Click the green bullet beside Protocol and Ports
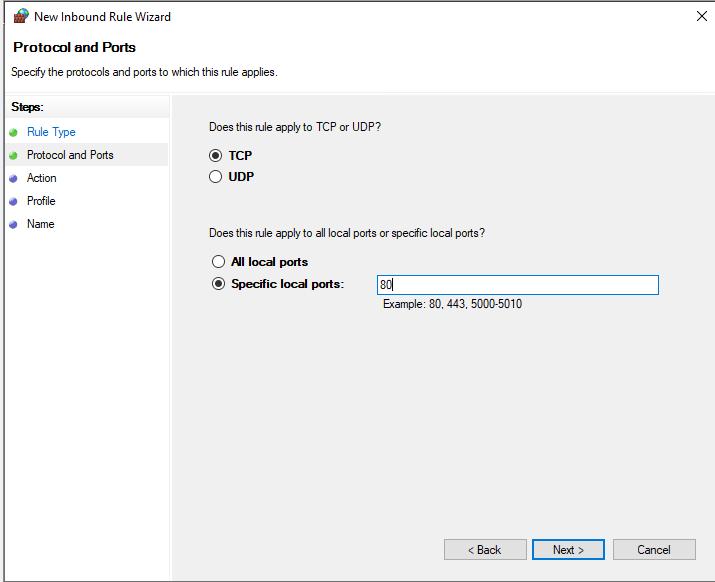Viewport: 715px width, 582px height. (13, 156)
